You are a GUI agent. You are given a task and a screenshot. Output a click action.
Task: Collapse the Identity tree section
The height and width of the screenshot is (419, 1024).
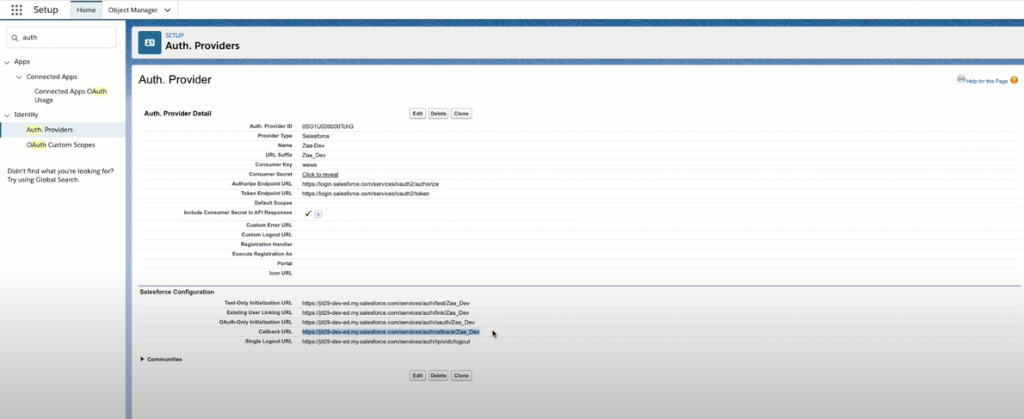pyautogui.click(x=8, y=115)
